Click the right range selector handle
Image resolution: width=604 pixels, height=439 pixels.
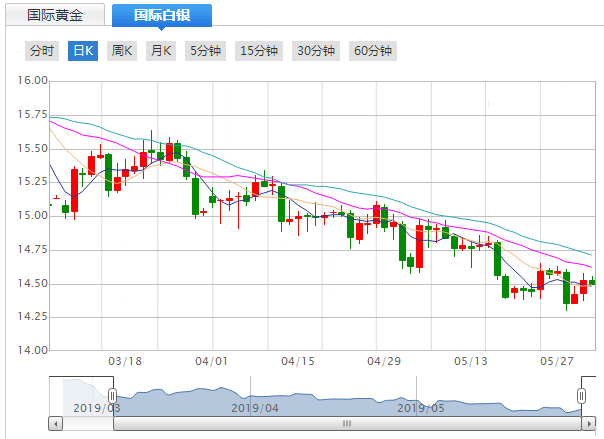click(x=581, y=397)
